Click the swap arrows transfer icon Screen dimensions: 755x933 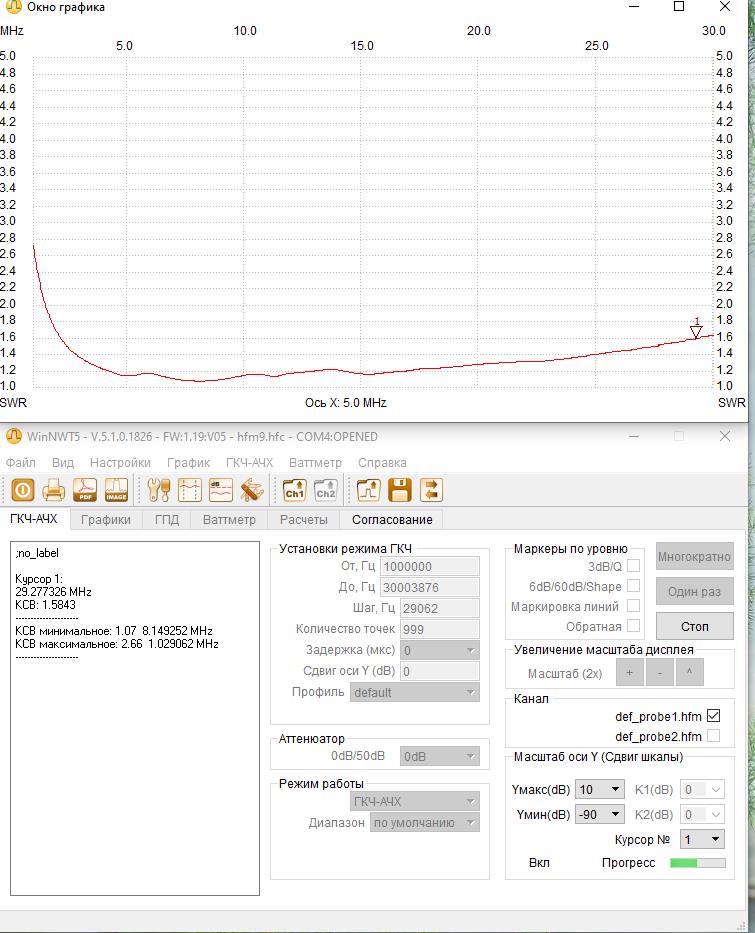coord(431,490)
